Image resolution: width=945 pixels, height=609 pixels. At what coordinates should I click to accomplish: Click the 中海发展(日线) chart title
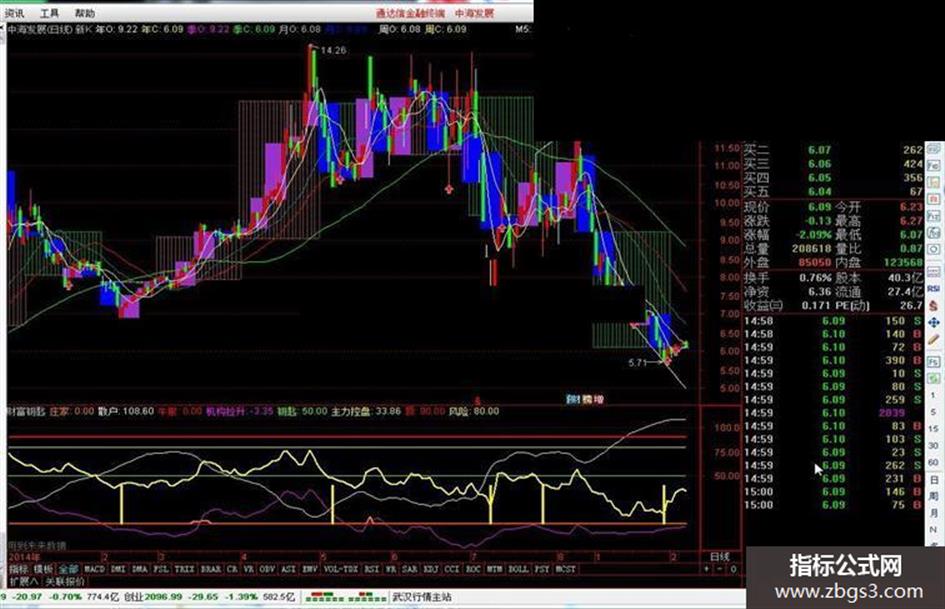(x=40, y=29)
